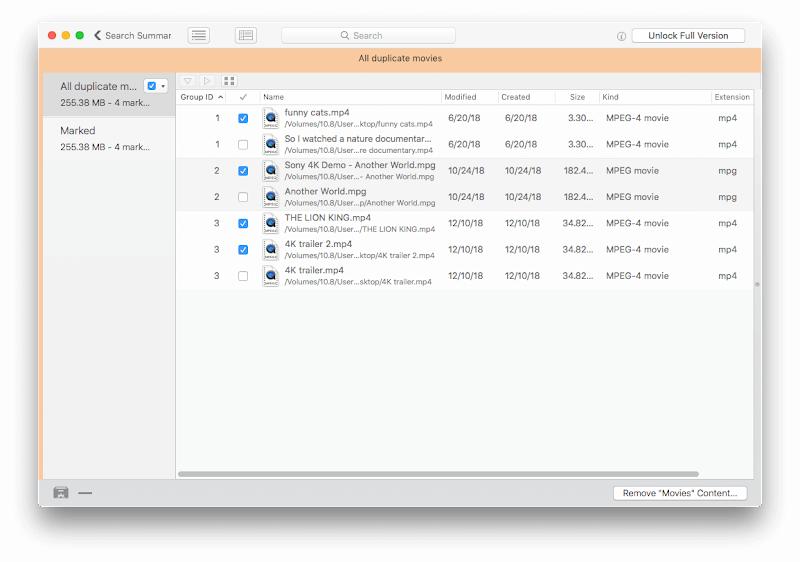Click the minus icon in bottom bar
This screenshot has height=562, width=800.
tap(85, 493)
